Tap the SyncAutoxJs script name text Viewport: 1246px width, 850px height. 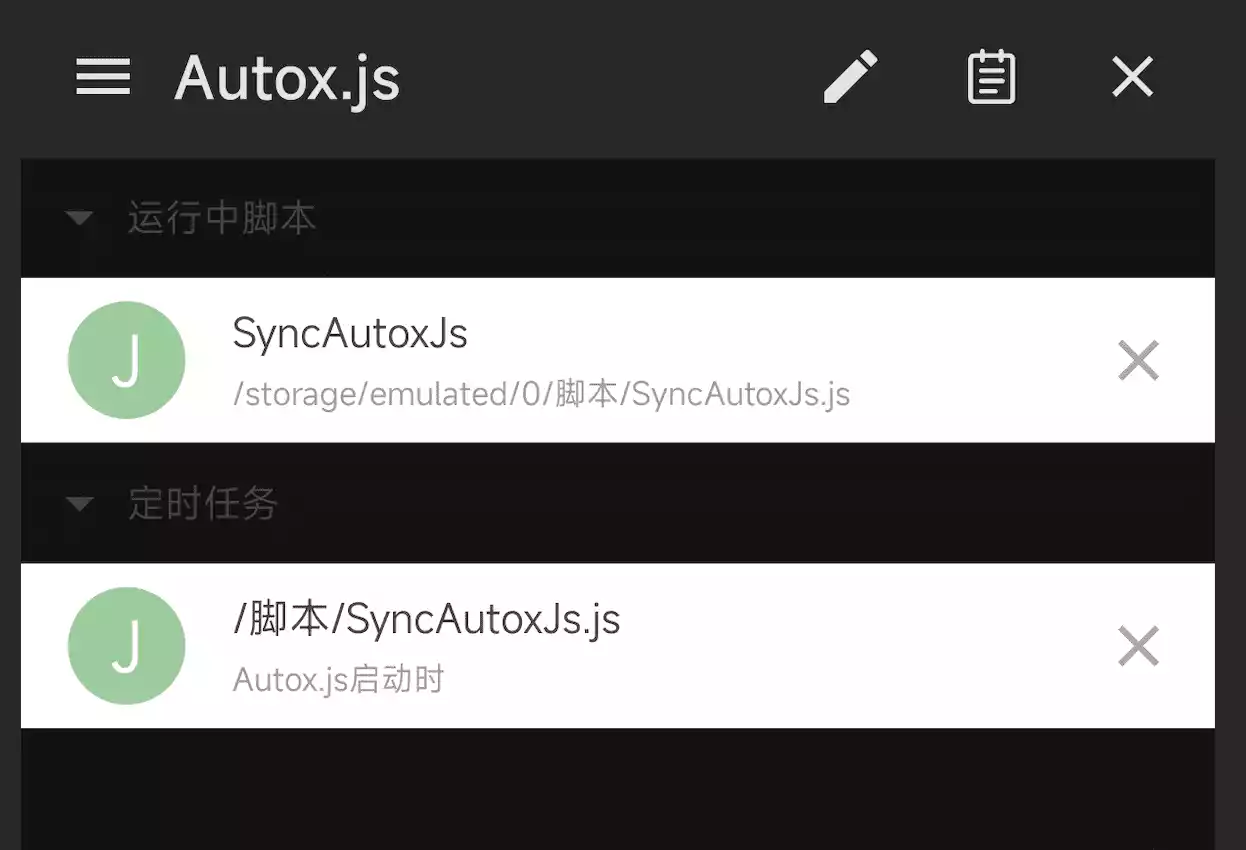coord(350,334)
